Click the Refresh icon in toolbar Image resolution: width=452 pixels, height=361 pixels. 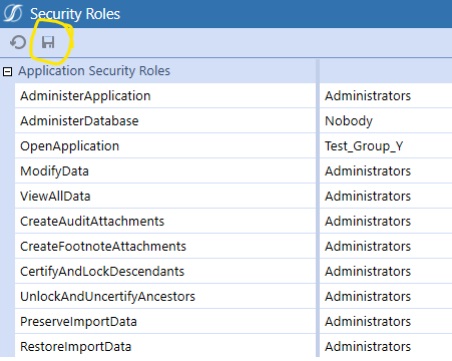pyautogui.click(x=18, y=43)
